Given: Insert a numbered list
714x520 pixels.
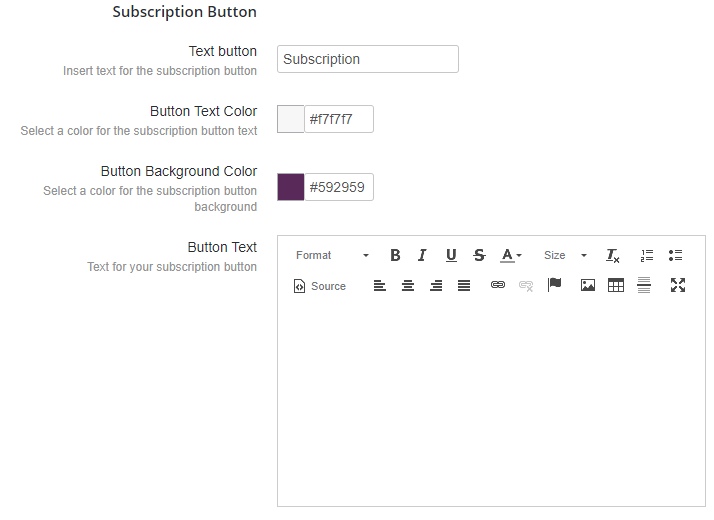Looking at the screenshot, I should [x=647, y=255].
